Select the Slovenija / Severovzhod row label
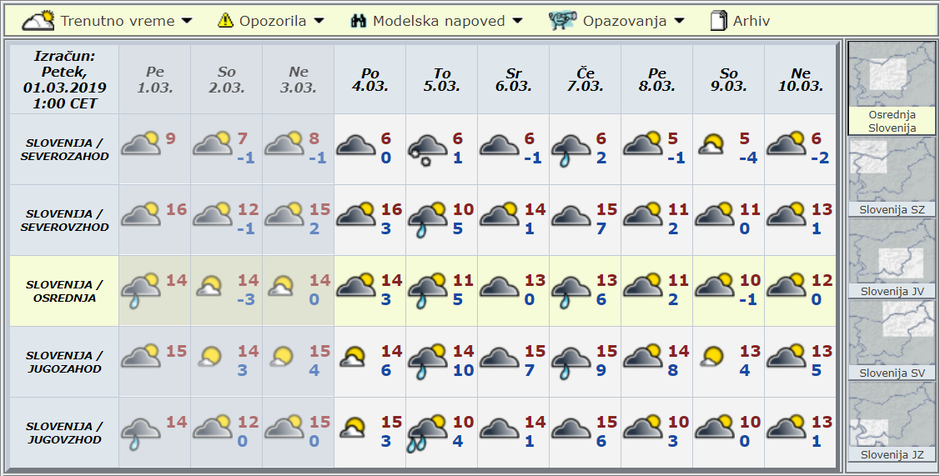The height and width of the screenshot is (476, 940). click(64, 220)
